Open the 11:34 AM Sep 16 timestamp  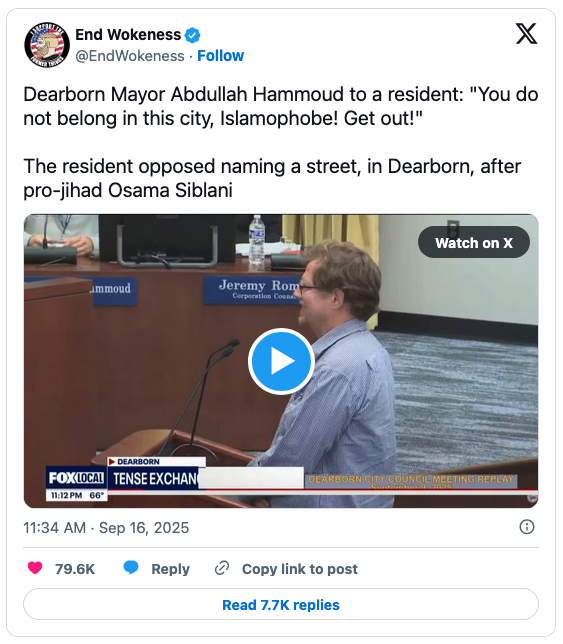click(106, 528)
